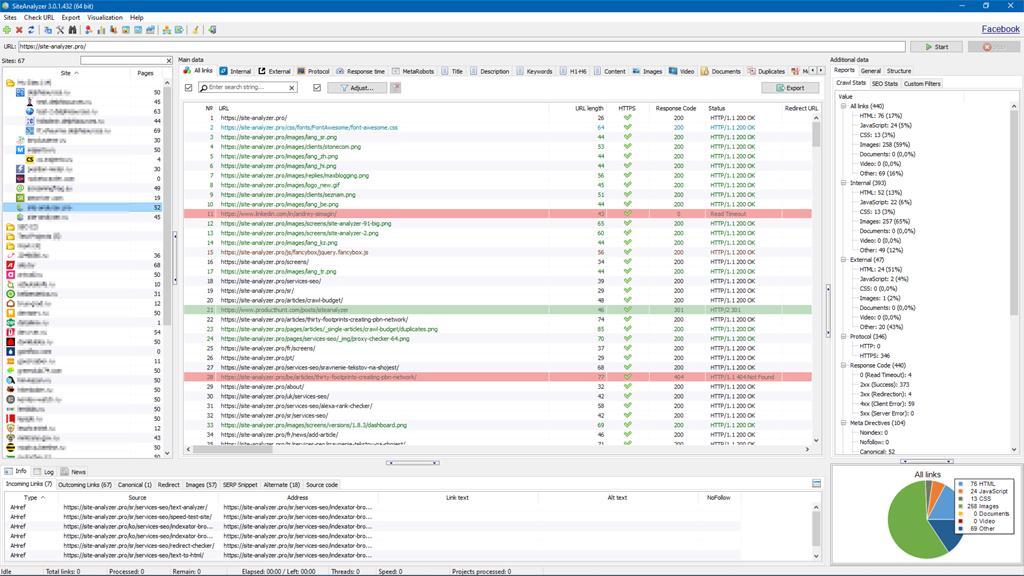Open the Adjust dropdown above the URL list
This screenshot has height=576, width=1024.
tap(356, 88)
